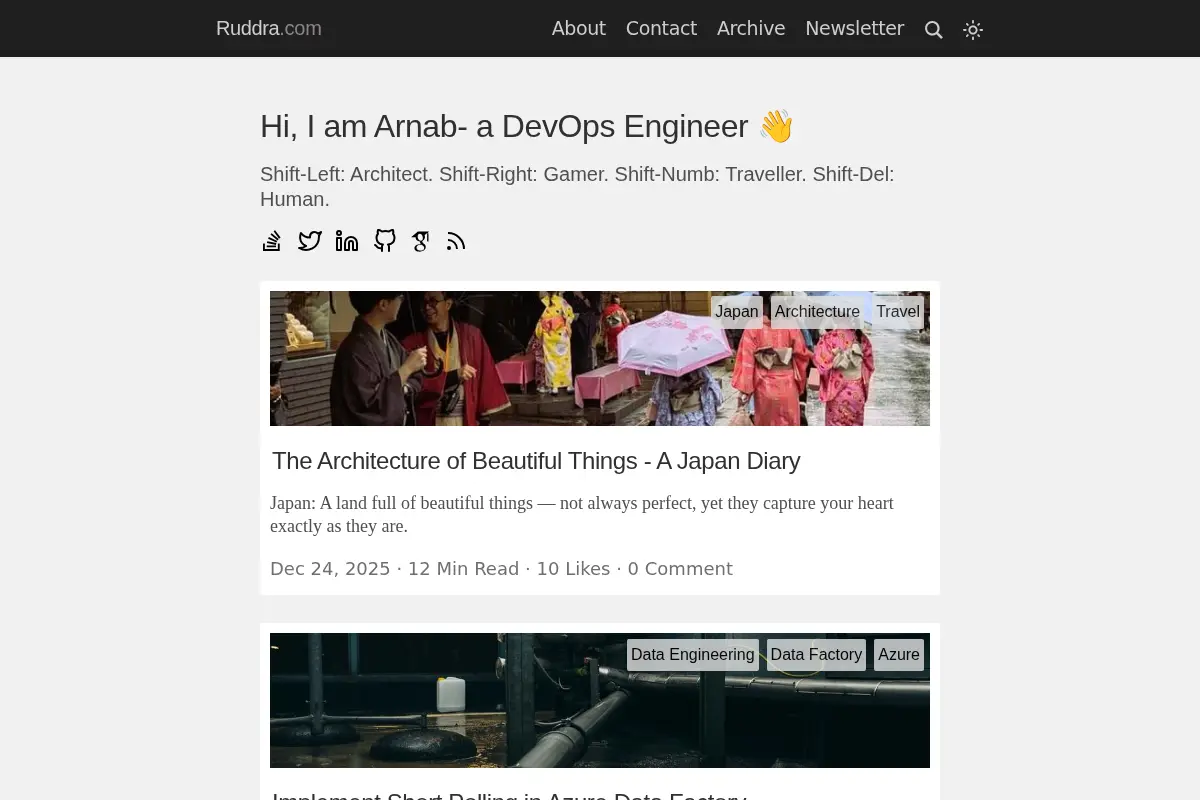
Task: Open the Japan Diary post title
Action: (536, 461)
